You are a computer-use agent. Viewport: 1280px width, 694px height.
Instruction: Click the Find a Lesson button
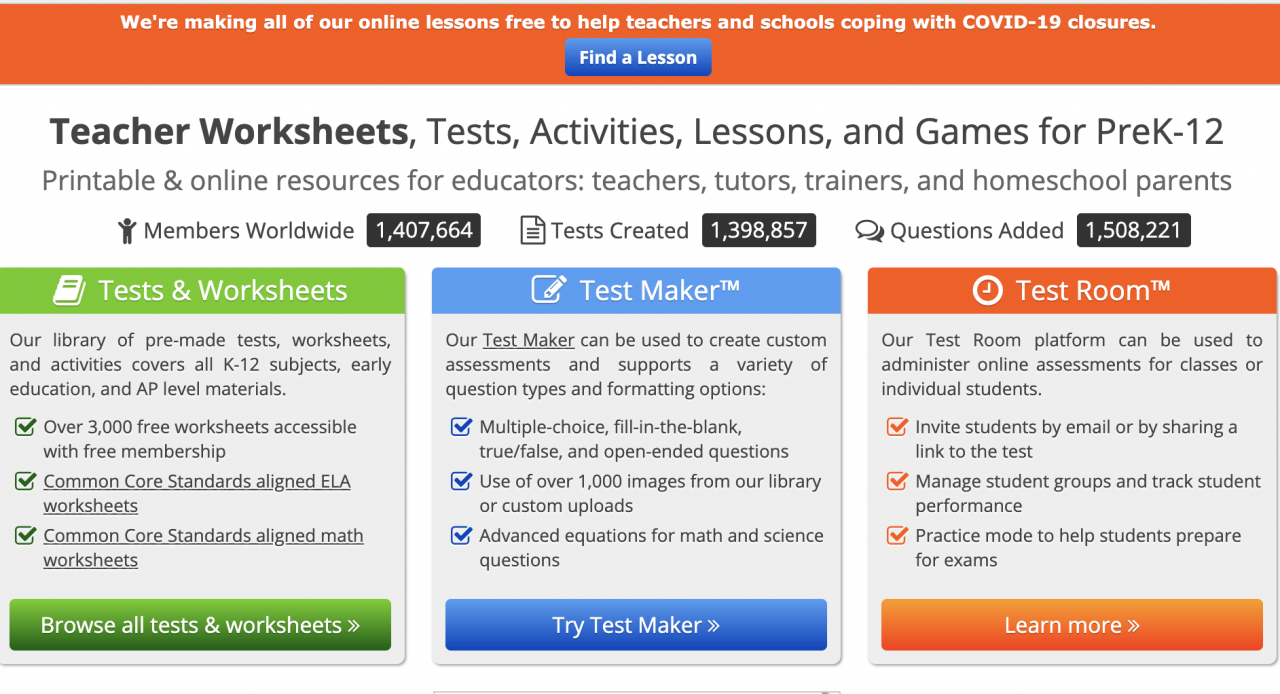pyautogui.click(x=638, y=57)
